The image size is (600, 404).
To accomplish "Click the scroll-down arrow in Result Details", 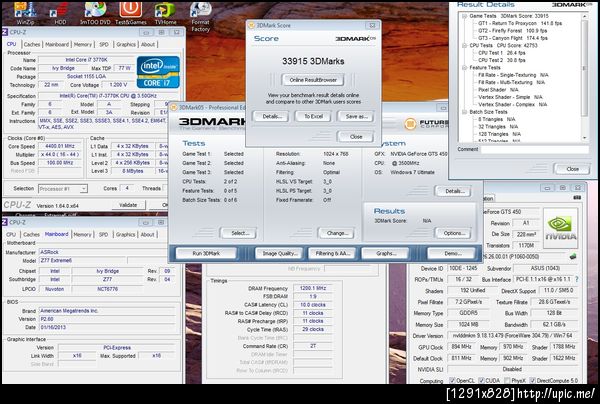I will (584, 138).
